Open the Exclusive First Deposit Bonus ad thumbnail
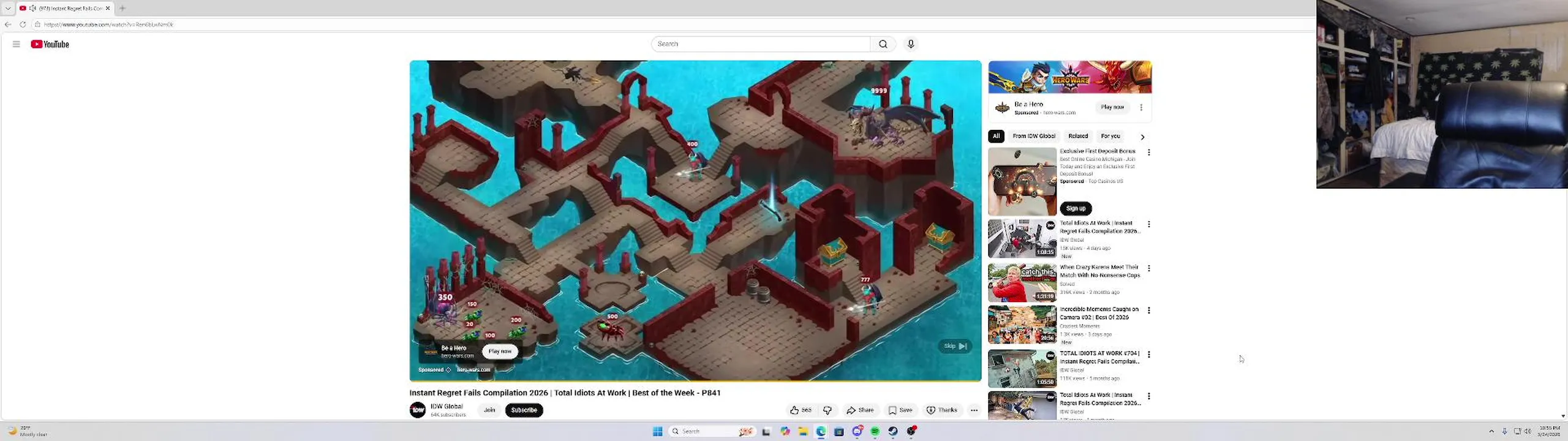 pyautogui.click(x=1022, y=181)
